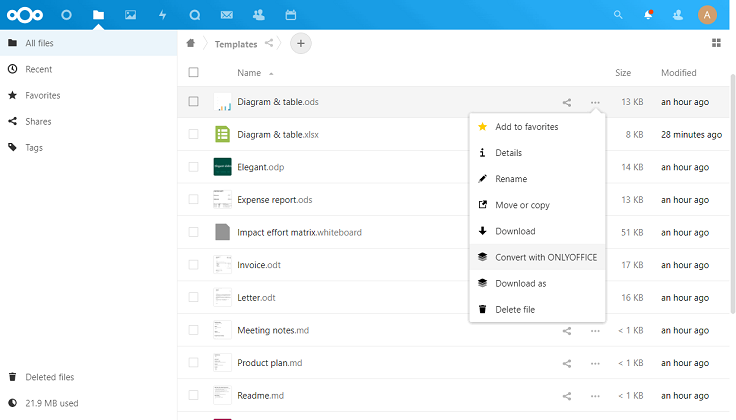This screenshot has width=736, height=420.
Task: Open the Calendar app icon
Action: click(290, 15)
